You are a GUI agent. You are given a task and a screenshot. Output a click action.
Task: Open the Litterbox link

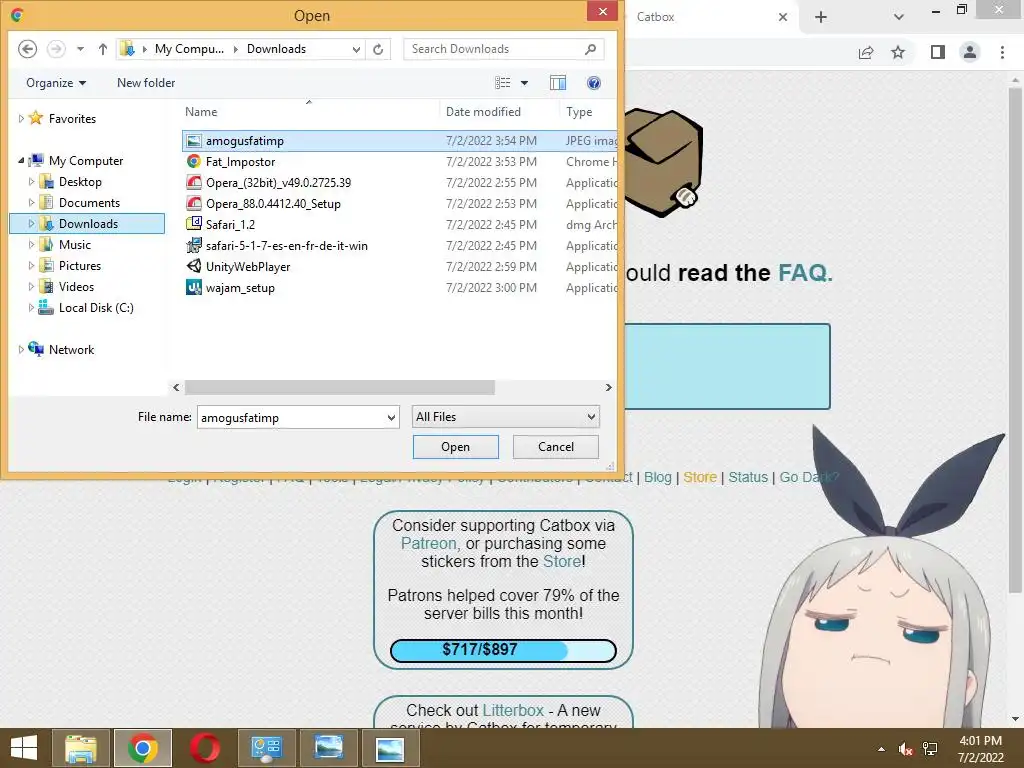[513, 711]
